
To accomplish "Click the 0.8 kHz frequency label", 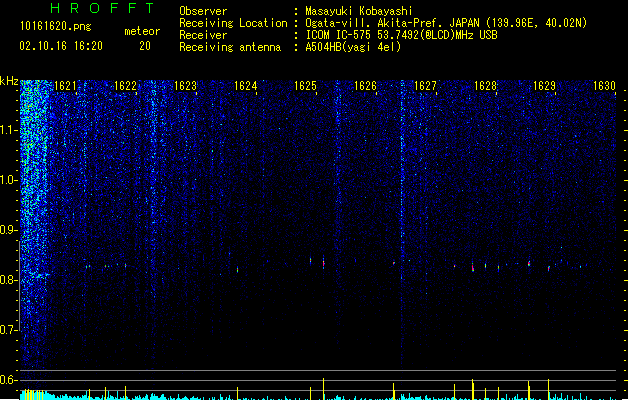I will click(x=8, y=280).
